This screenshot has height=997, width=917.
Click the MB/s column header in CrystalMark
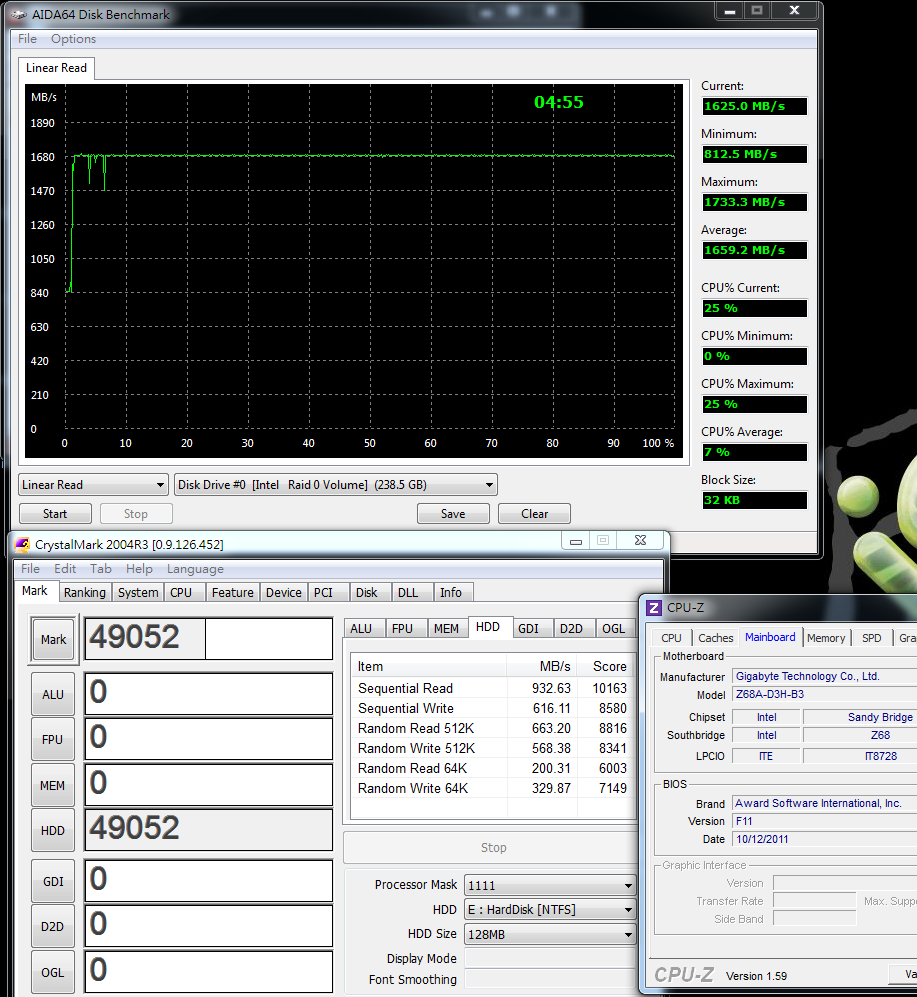click(x=542, y=666)
